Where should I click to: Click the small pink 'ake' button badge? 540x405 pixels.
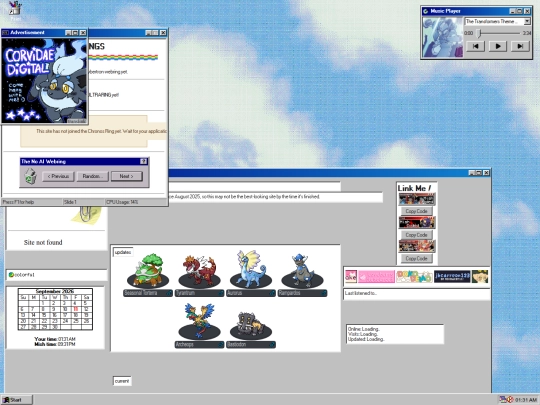pos(351,277)
